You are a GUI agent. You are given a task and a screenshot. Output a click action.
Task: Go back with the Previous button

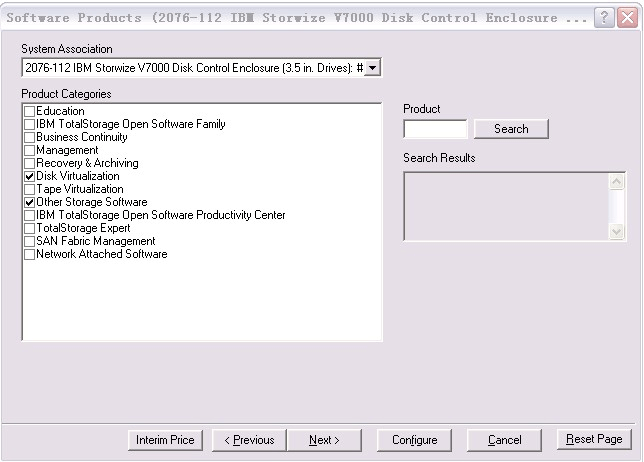point(249,440)
